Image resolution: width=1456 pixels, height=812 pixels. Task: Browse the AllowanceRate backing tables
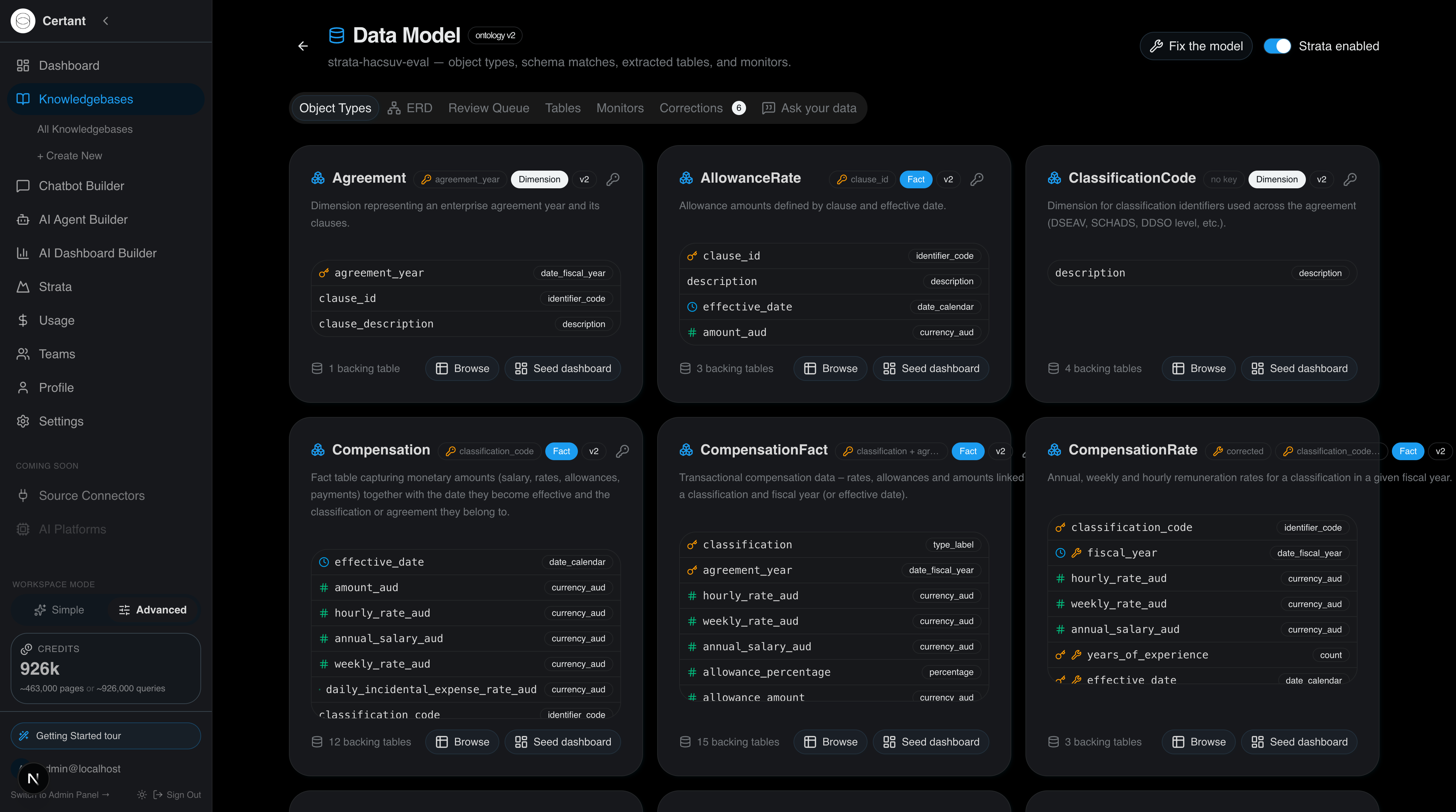(x=830, y=368)
